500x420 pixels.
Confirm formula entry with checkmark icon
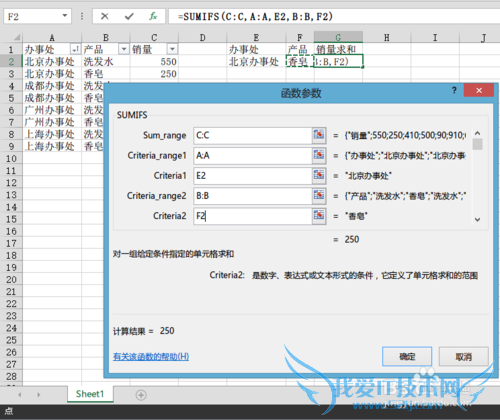pyautogui.click(x=129, y=16)
